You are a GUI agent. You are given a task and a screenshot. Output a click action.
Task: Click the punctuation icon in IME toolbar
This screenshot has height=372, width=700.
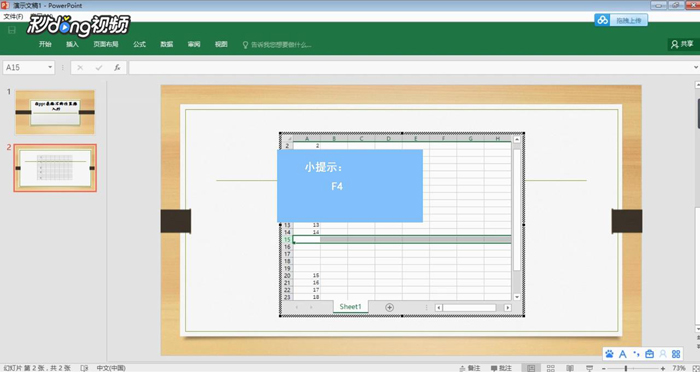(x=636, y=354)
